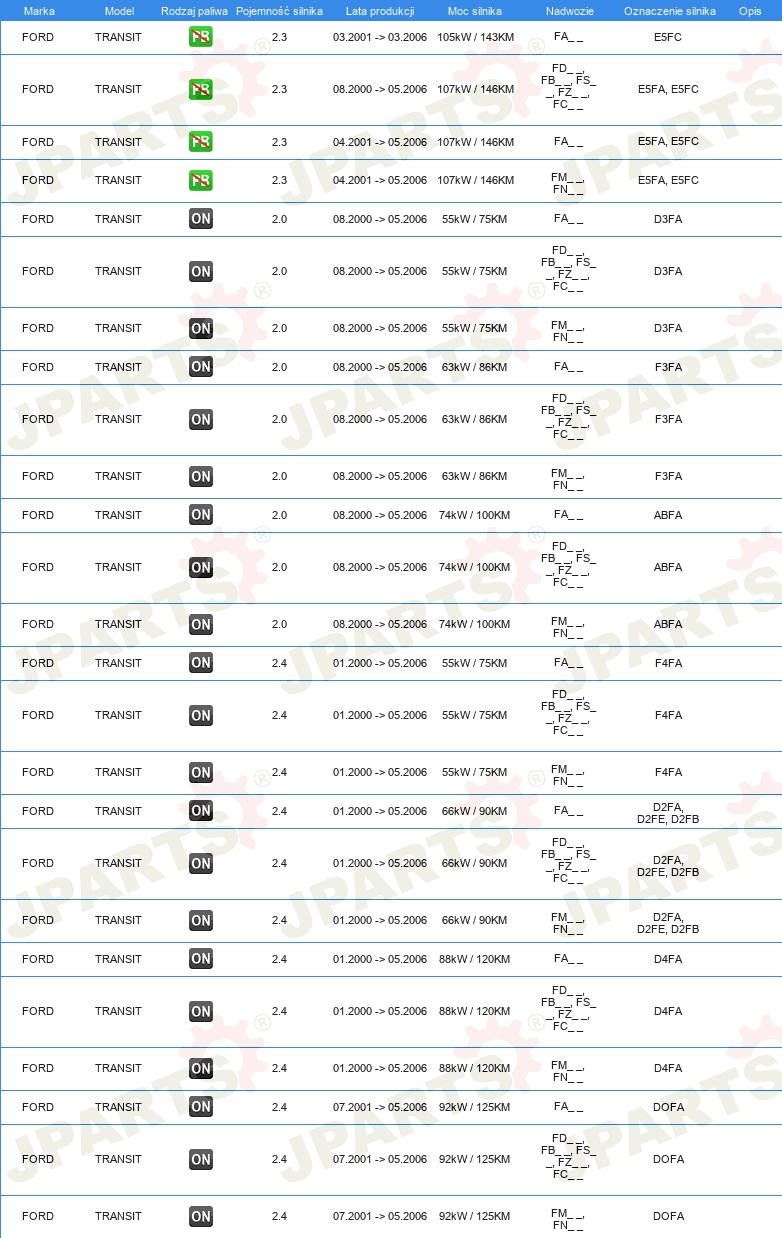Click the Lata produkcji column header
The height and width of the screenshot is (1238, 782).
tap(380, 11)
